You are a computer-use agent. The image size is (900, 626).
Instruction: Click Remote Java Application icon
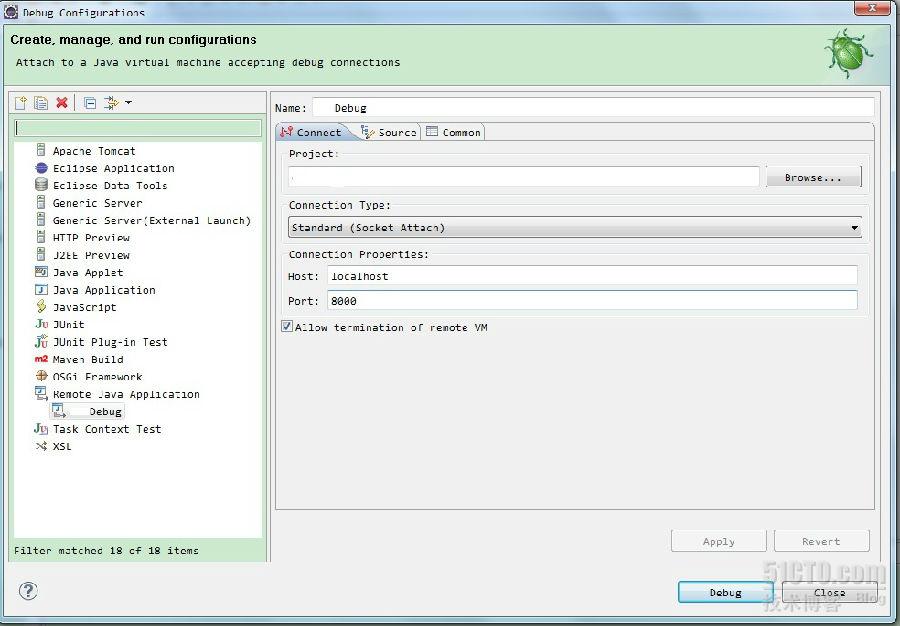41,394
